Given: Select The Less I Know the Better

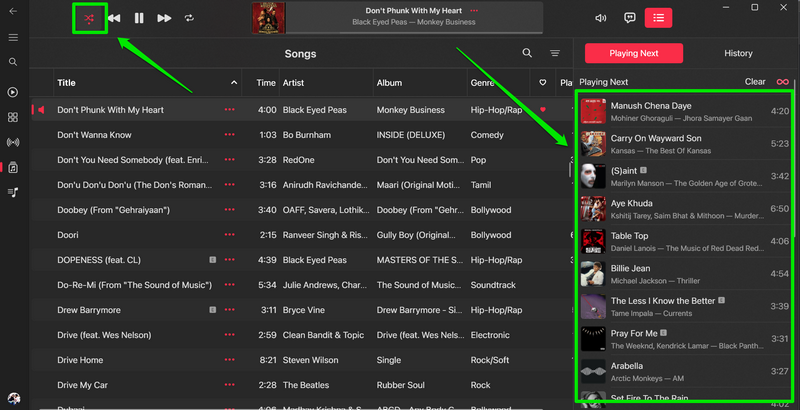Looking at the screenshot, I should (684, 306).
